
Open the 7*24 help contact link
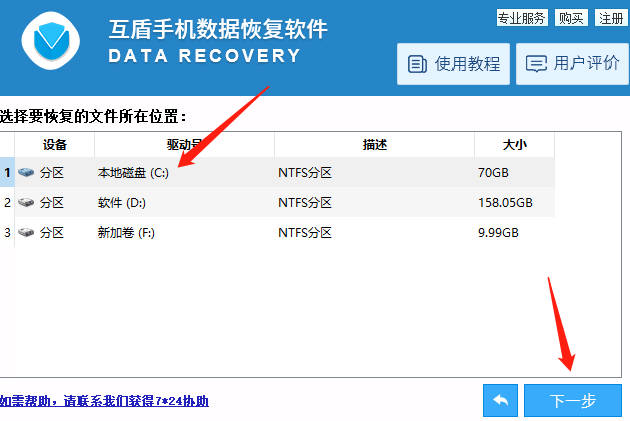[104, 401]
